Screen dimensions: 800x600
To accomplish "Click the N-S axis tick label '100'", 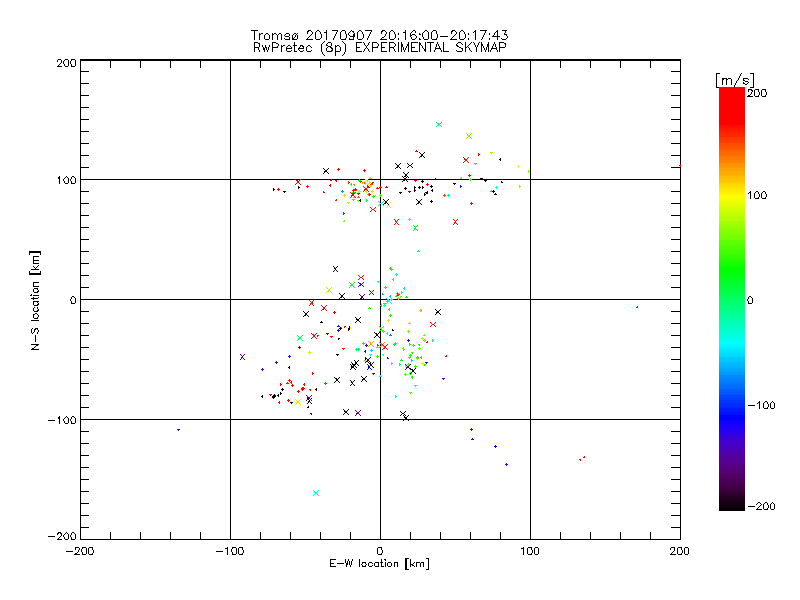I will 66,180.
